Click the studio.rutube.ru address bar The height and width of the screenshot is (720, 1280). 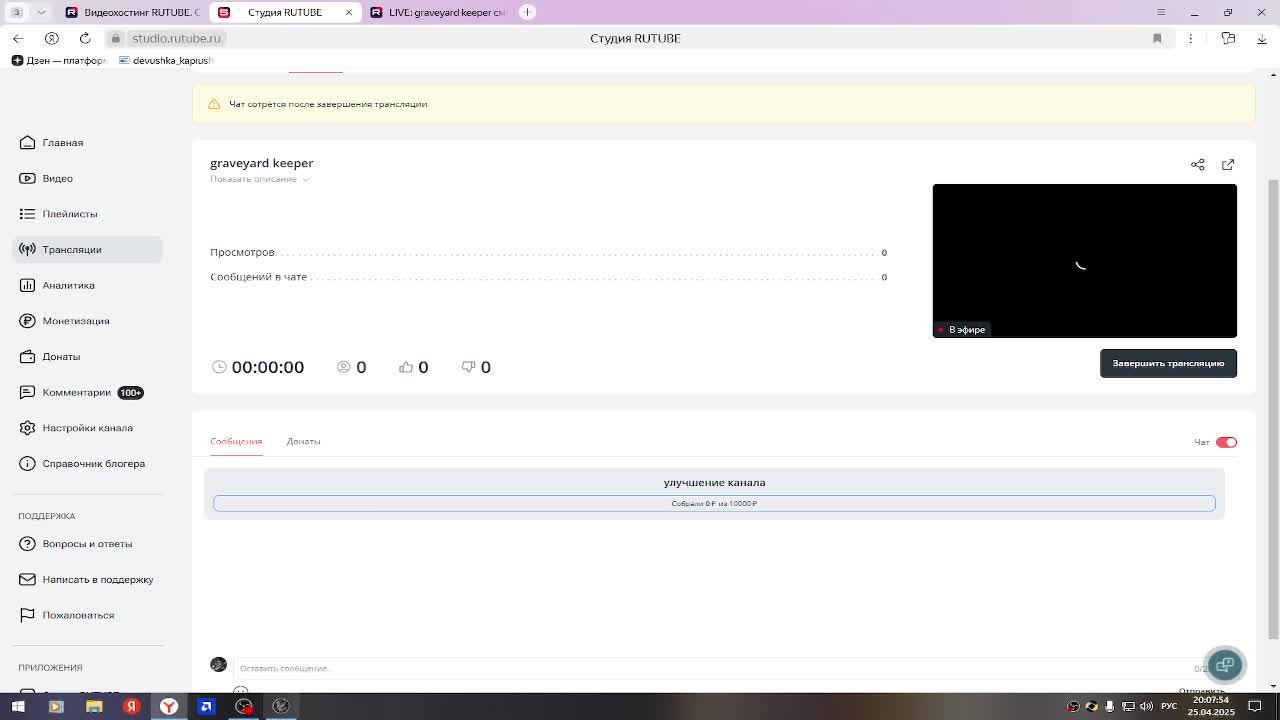coord(176,38)
